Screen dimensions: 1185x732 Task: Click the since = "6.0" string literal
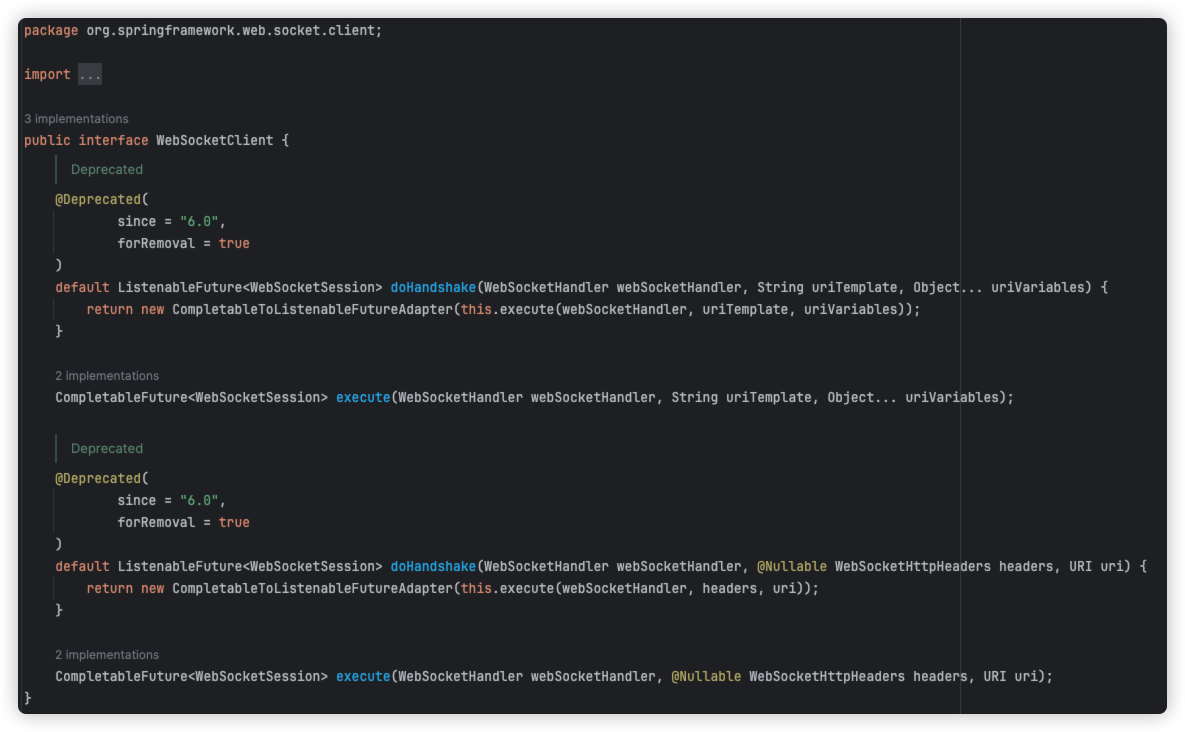(170, 221)
